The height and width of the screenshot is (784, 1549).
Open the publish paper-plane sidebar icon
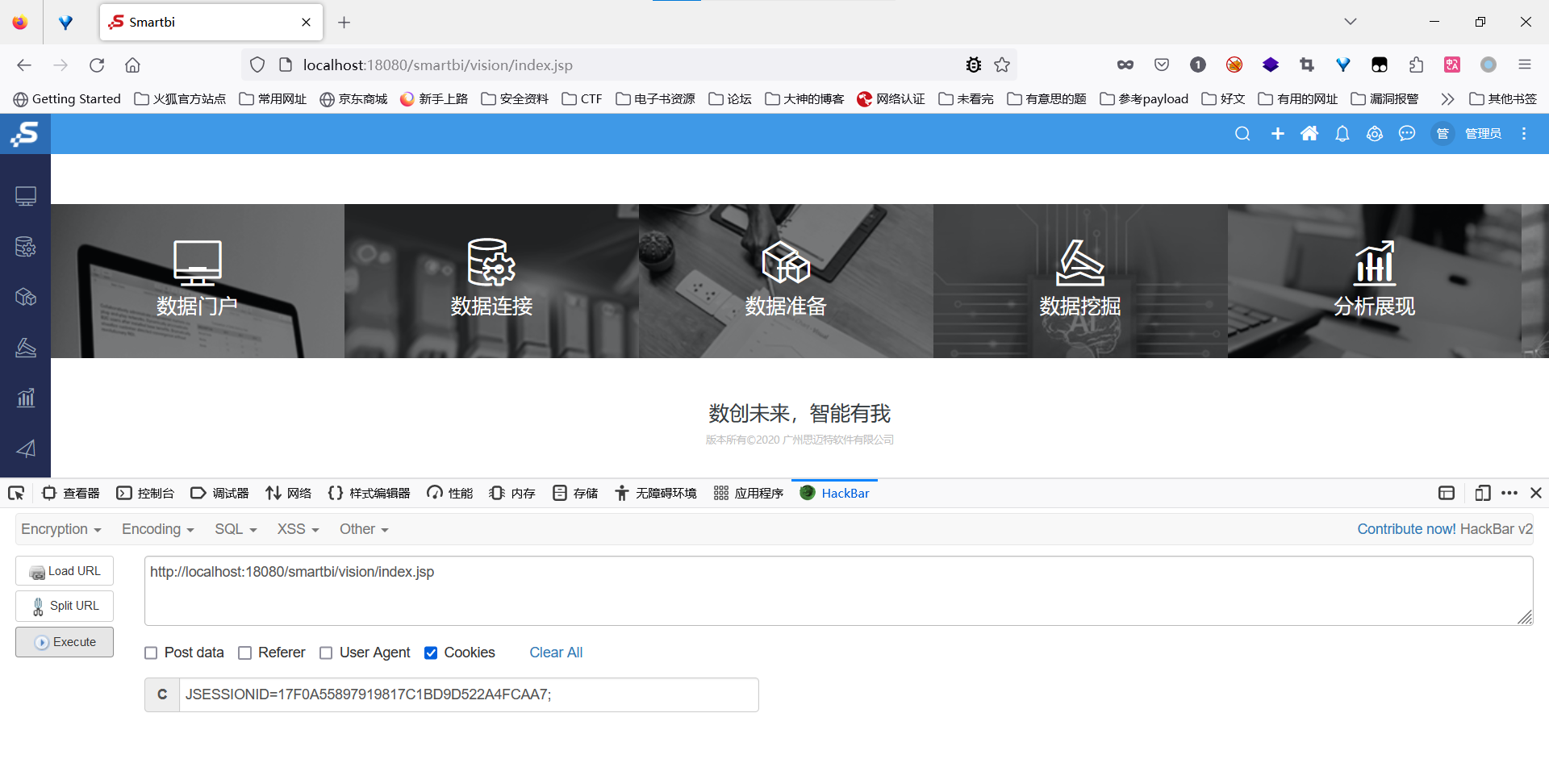click(26, 448)
